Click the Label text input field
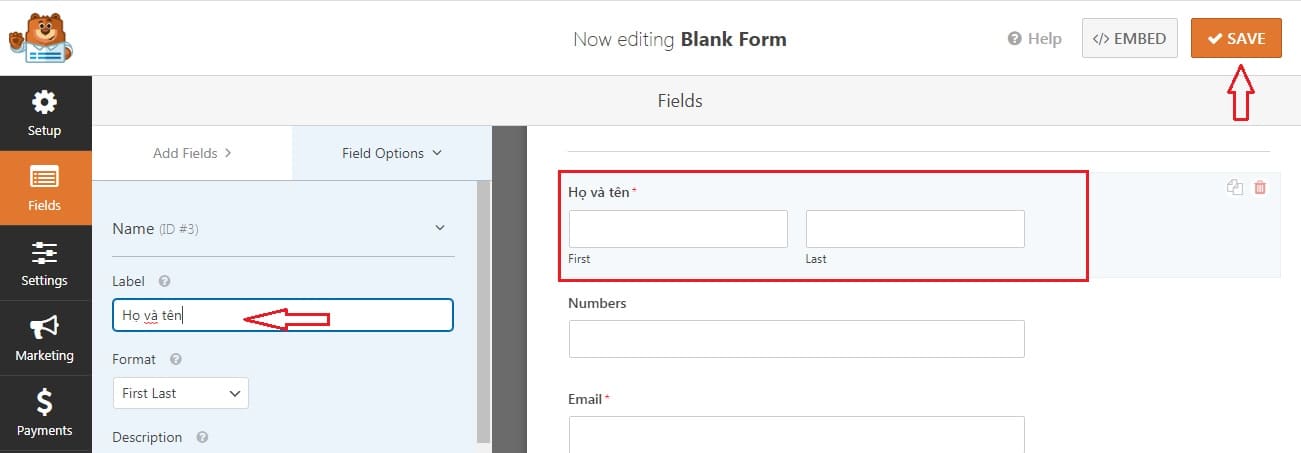Screen dimensions: 1301x453 tap(283, 316)
